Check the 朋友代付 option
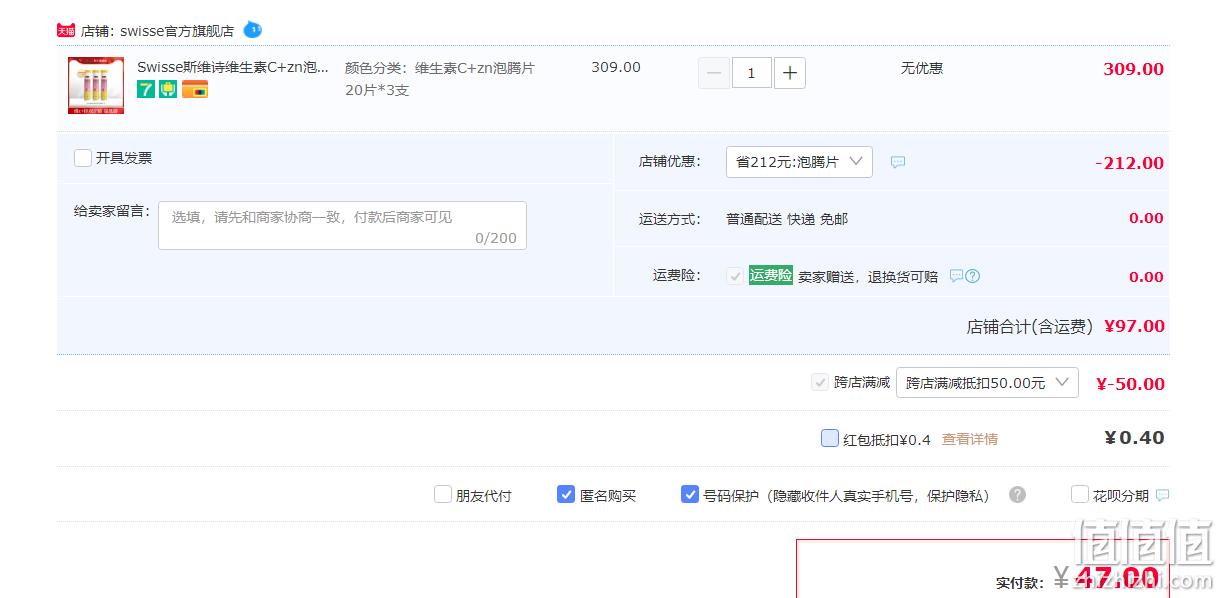This screenshot has width=1222, height=598. 443,494
